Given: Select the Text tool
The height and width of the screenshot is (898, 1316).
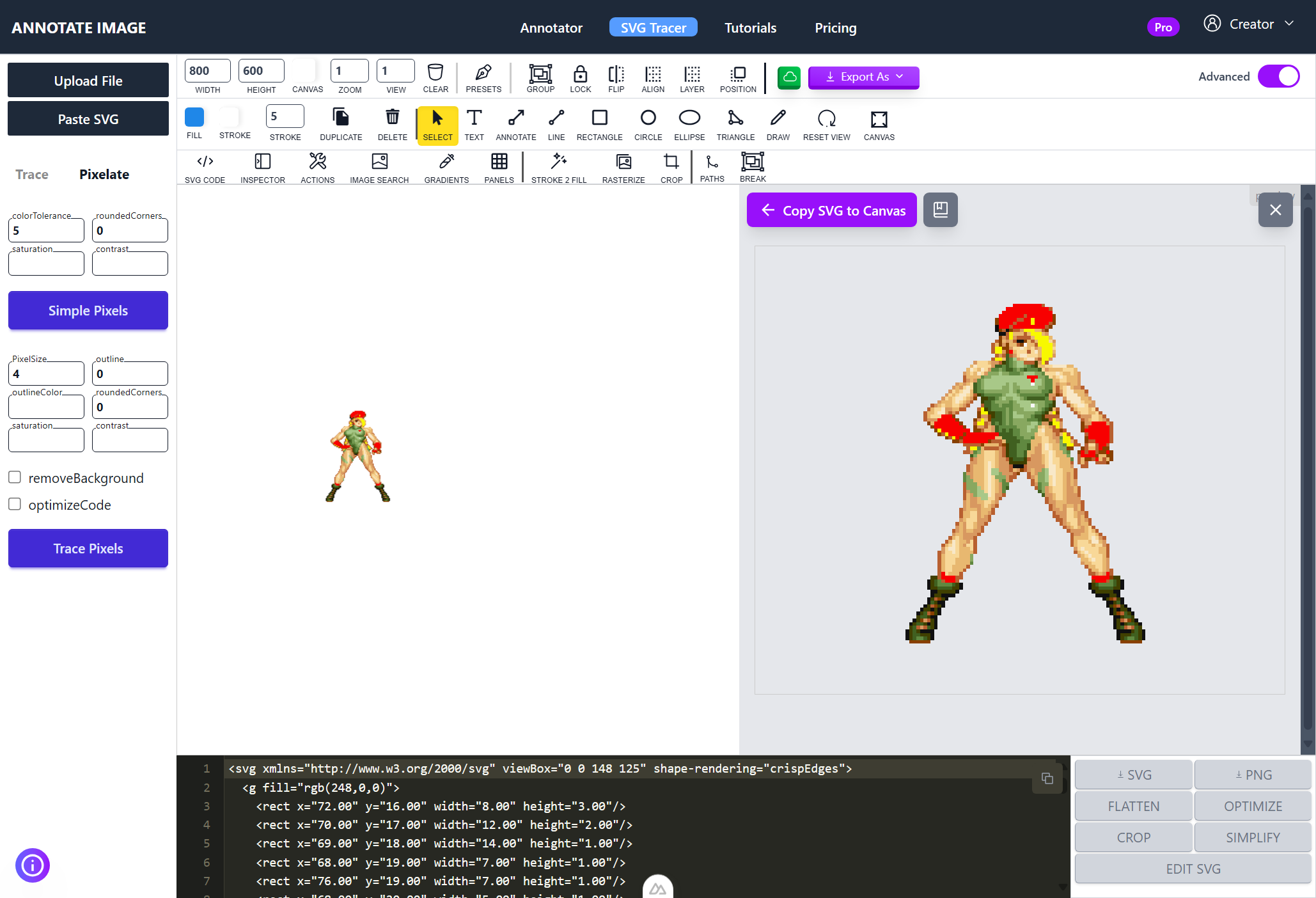Looking at the screenshot, I should pos(474,118).
